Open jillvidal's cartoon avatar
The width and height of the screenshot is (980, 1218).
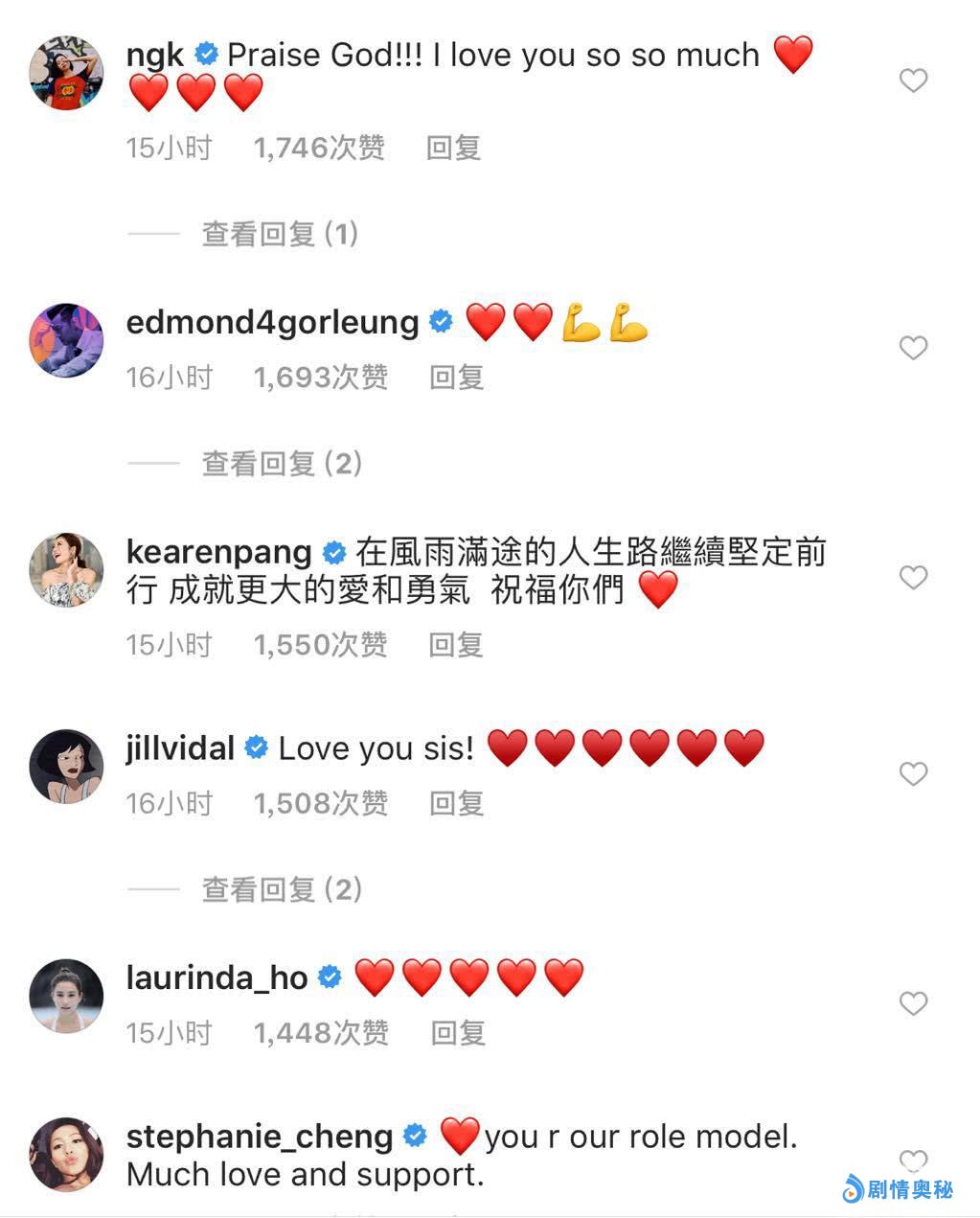click(66, 767)
